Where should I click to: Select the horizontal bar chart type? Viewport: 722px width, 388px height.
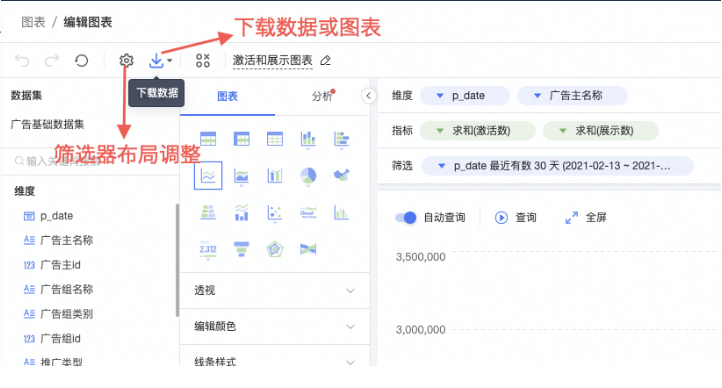tap(341, 139)
